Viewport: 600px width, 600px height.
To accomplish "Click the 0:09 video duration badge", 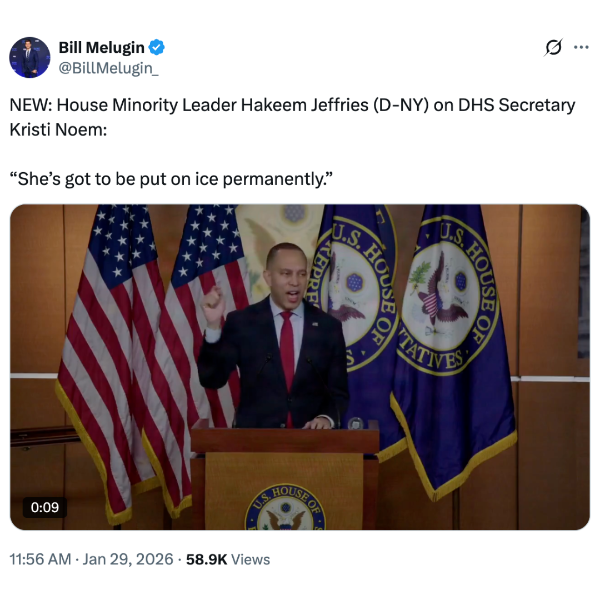I will point(45,507).
